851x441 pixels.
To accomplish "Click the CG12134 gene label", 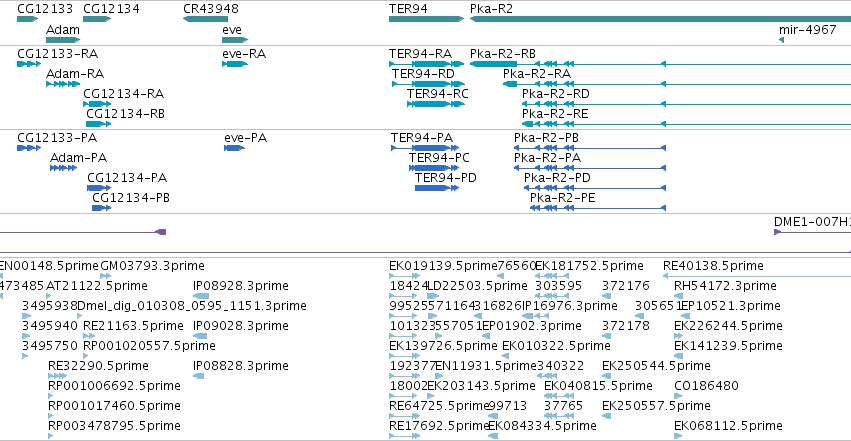I will [x=111, y=9].
